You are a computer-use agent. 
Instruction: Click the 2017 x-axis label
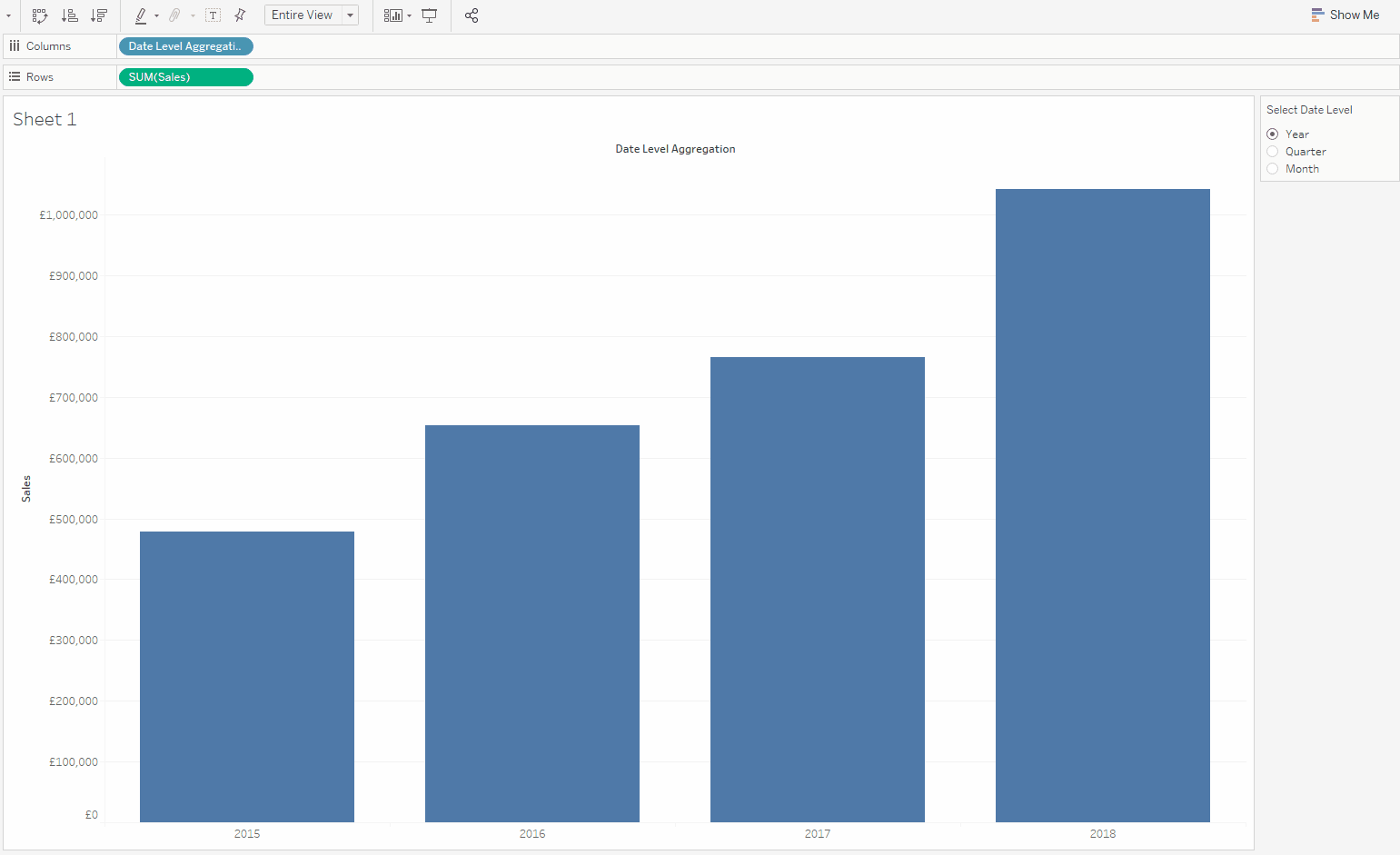pos(818,834)
